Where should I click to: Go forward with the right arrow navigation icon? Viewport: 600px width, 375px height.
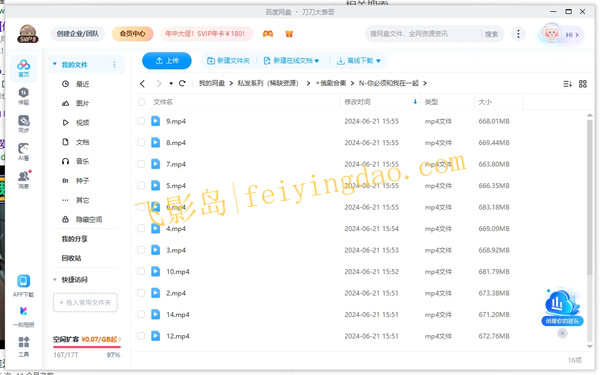coord(159,83)
